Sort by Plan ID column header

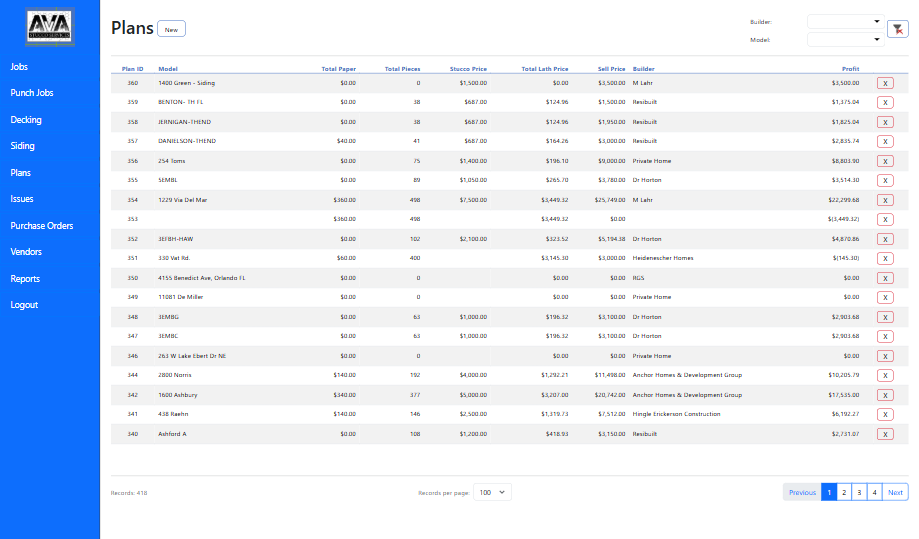[132, 69]
